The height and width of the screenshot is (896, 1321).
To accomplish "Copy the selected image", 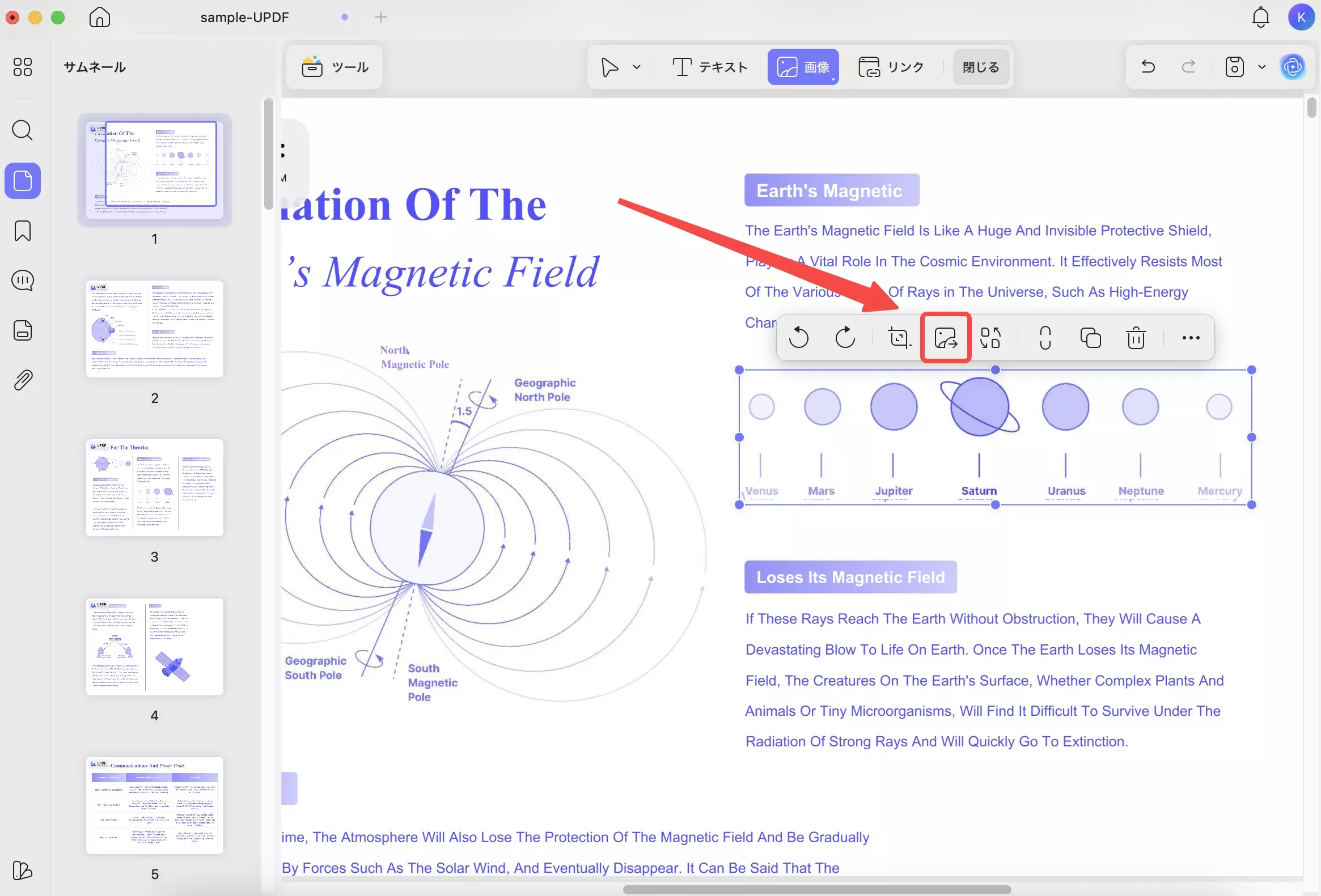I will click(1090, 338).
